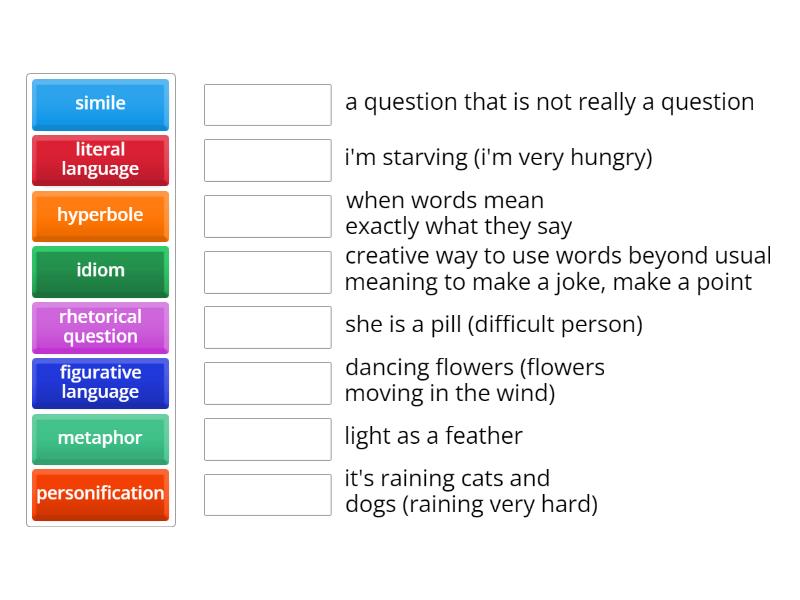This screenshot has height=600, width=800.
Task: Select the figurative language tile
Action: tap(100, 383)
